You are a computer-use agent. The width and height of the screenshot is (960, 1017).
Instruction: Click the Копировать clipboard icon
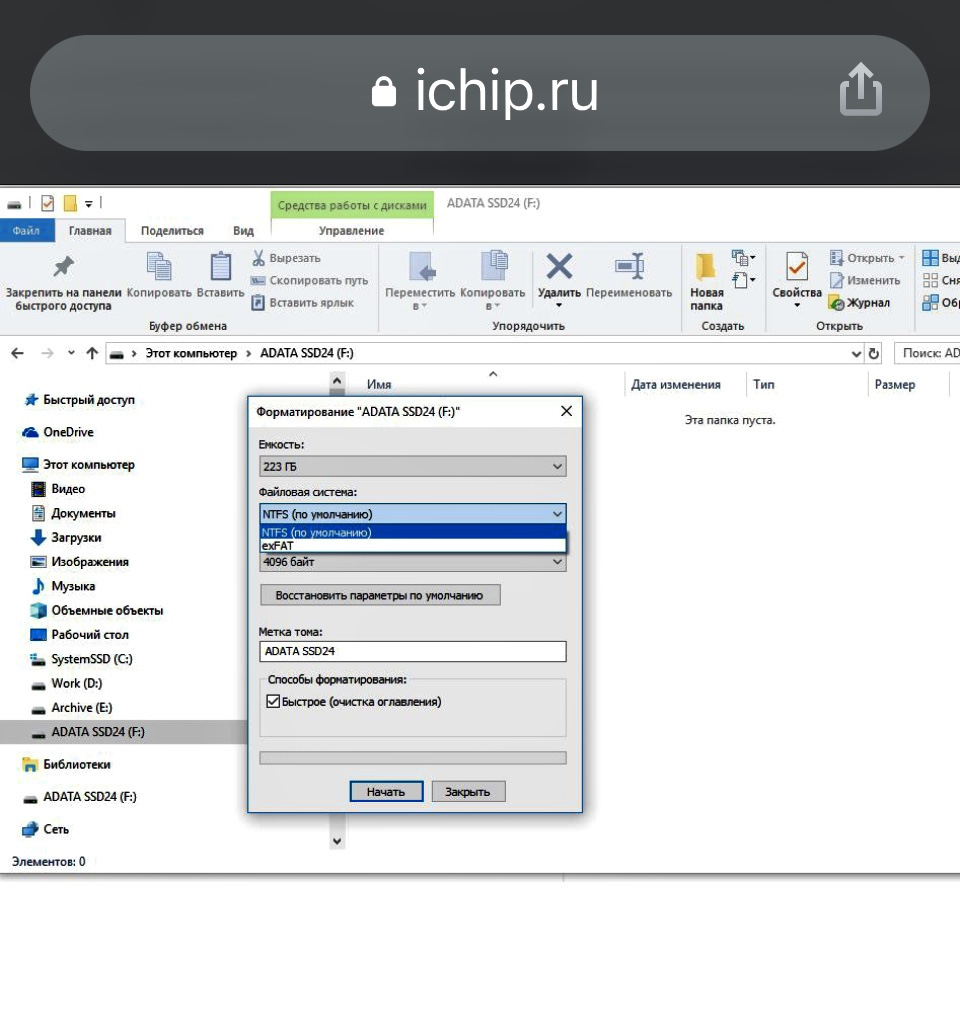point(159,267)
